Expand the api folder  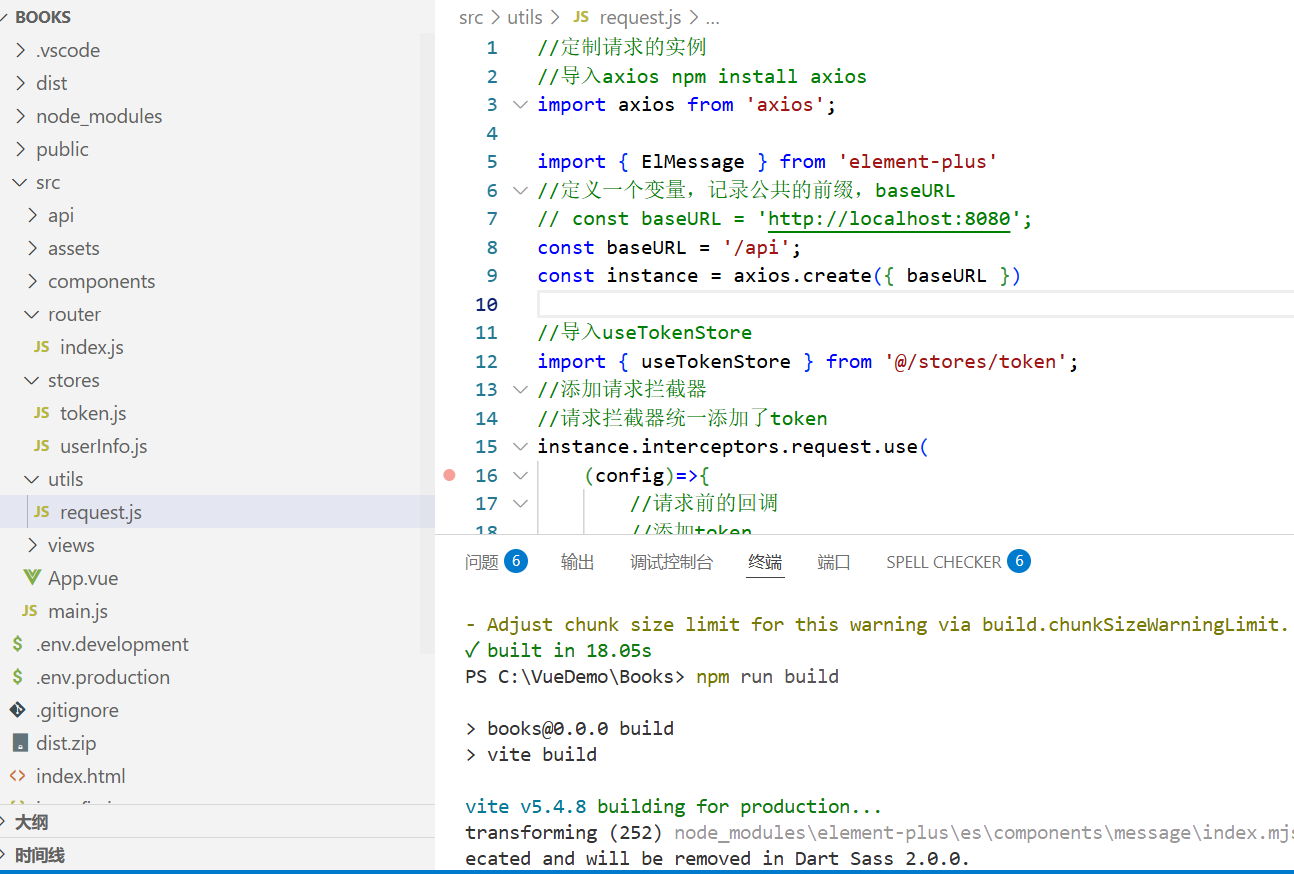[x=33, y=215]
